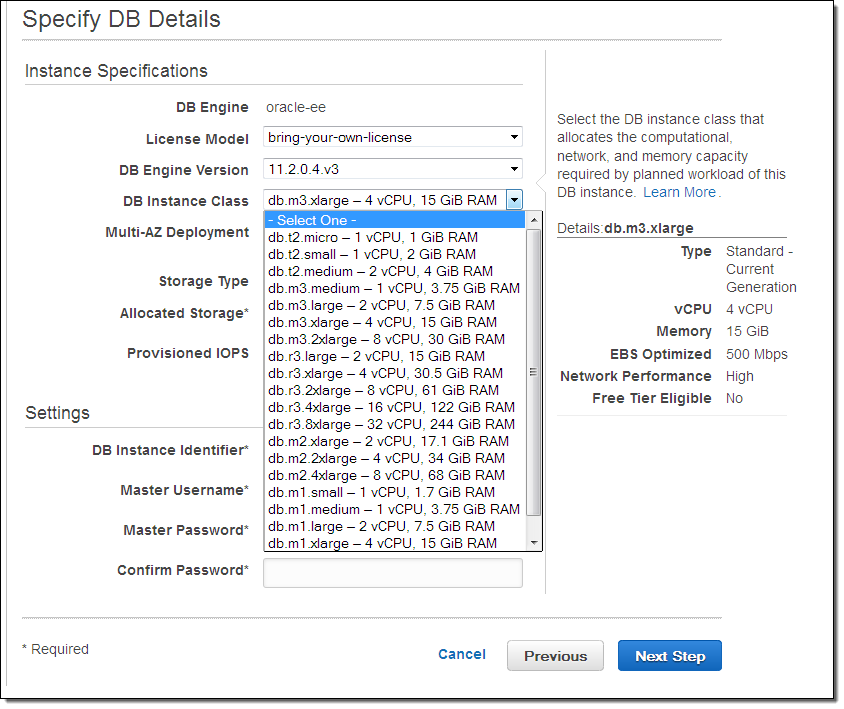Select db.m3.medium instance class
The image size is (844, 709).
393,288
